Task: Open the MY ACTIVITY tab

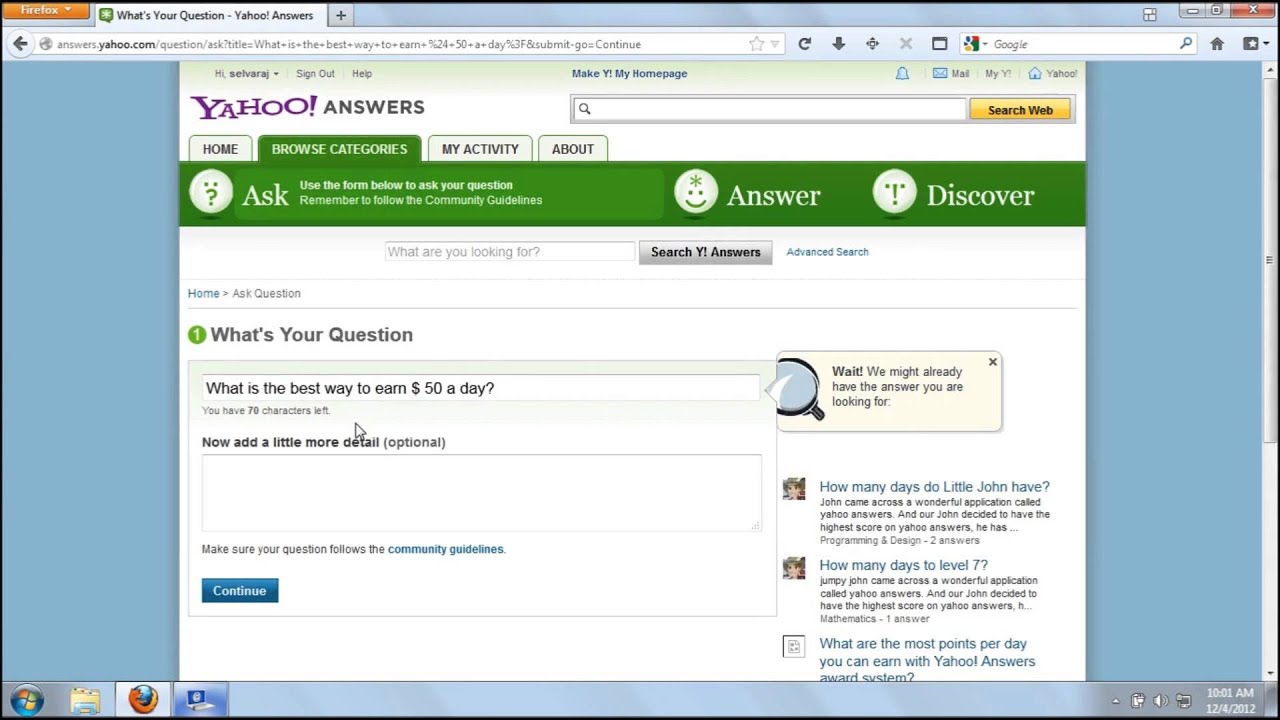Action: (x=480, y=149)
